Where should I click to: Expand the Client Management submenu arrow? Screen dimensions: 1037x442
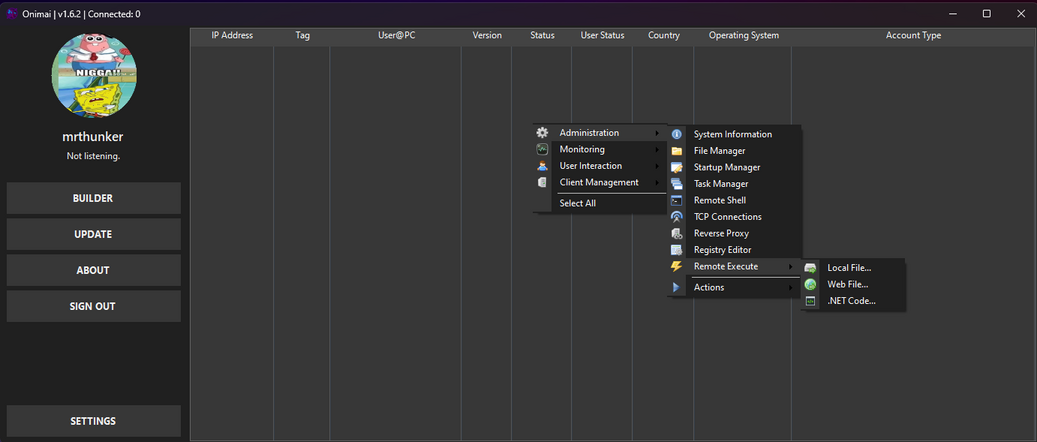657,183
